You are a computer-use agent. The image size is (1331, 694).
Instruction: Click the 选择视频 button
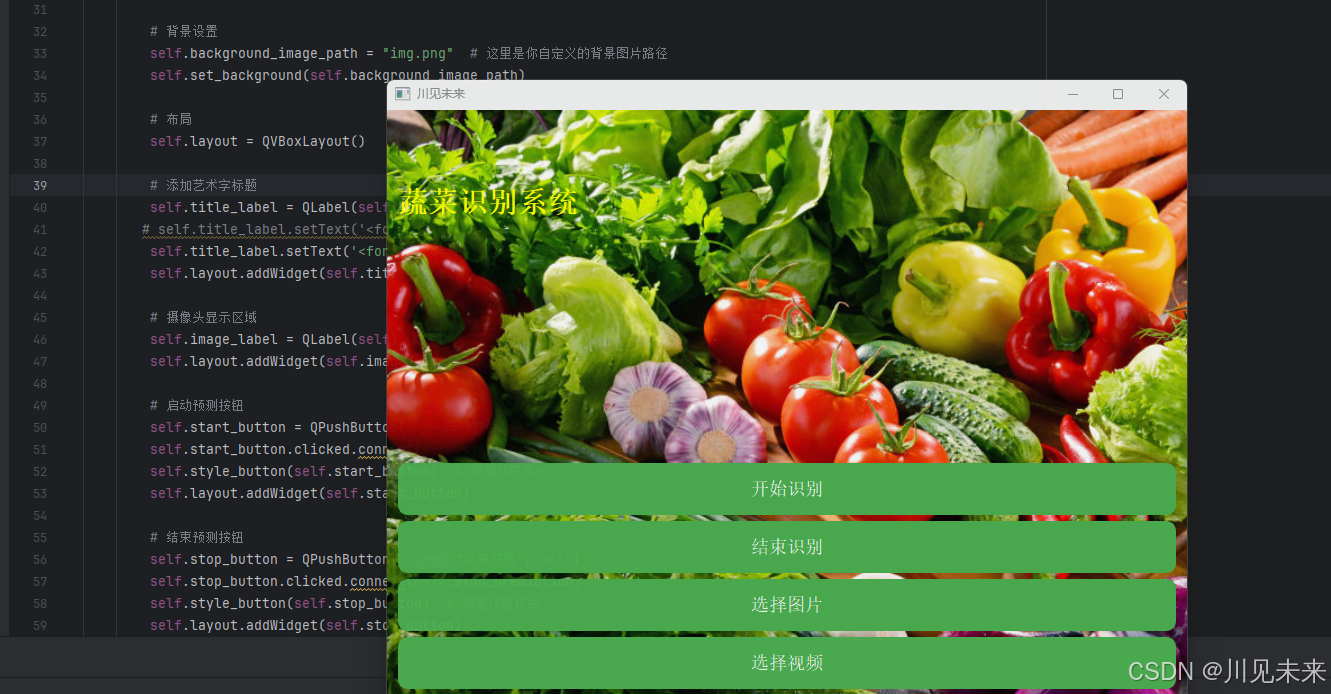[x=786, y=663]
